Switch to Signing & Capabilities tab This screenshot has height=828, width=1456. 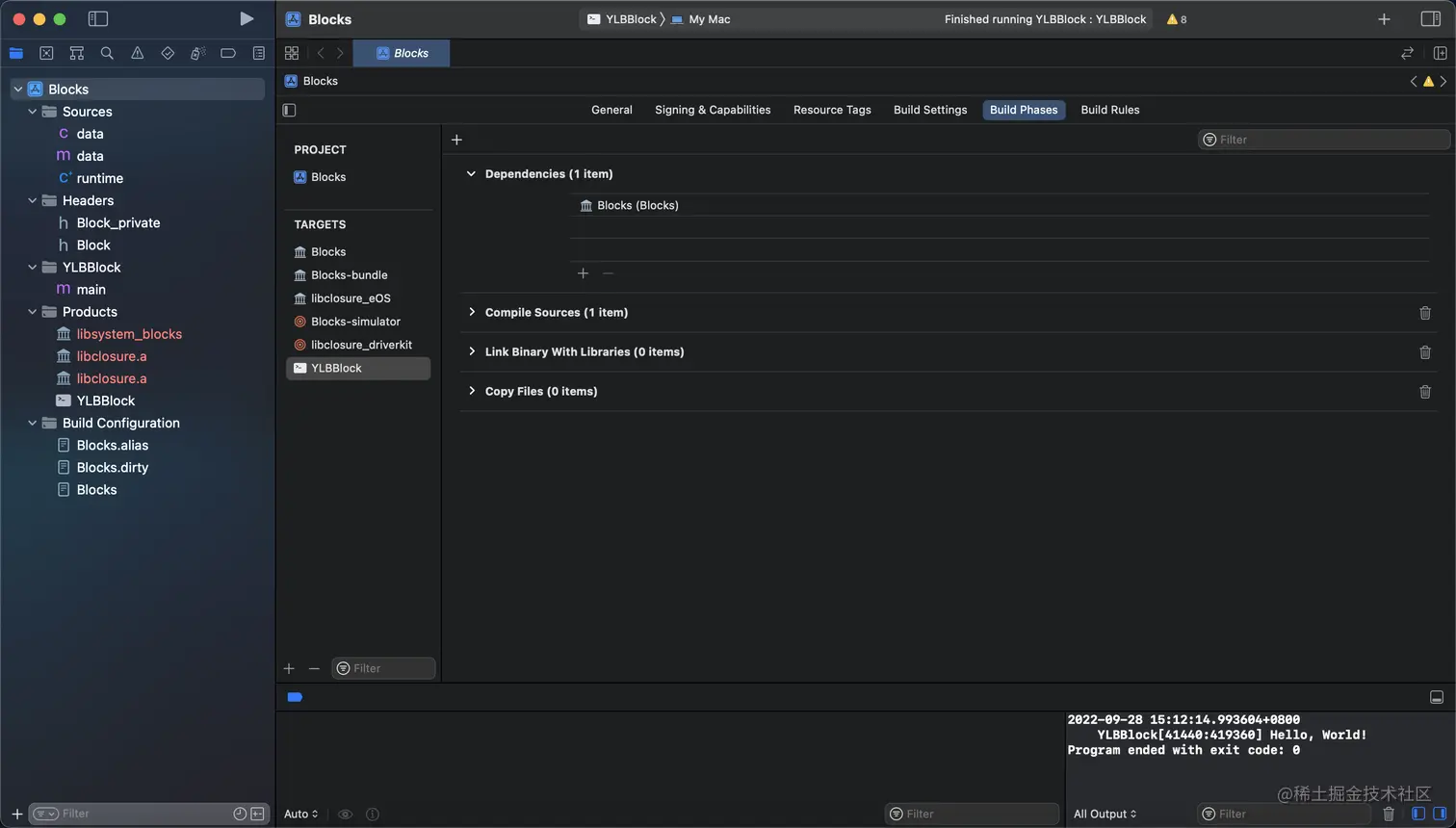tap(713, 110)
